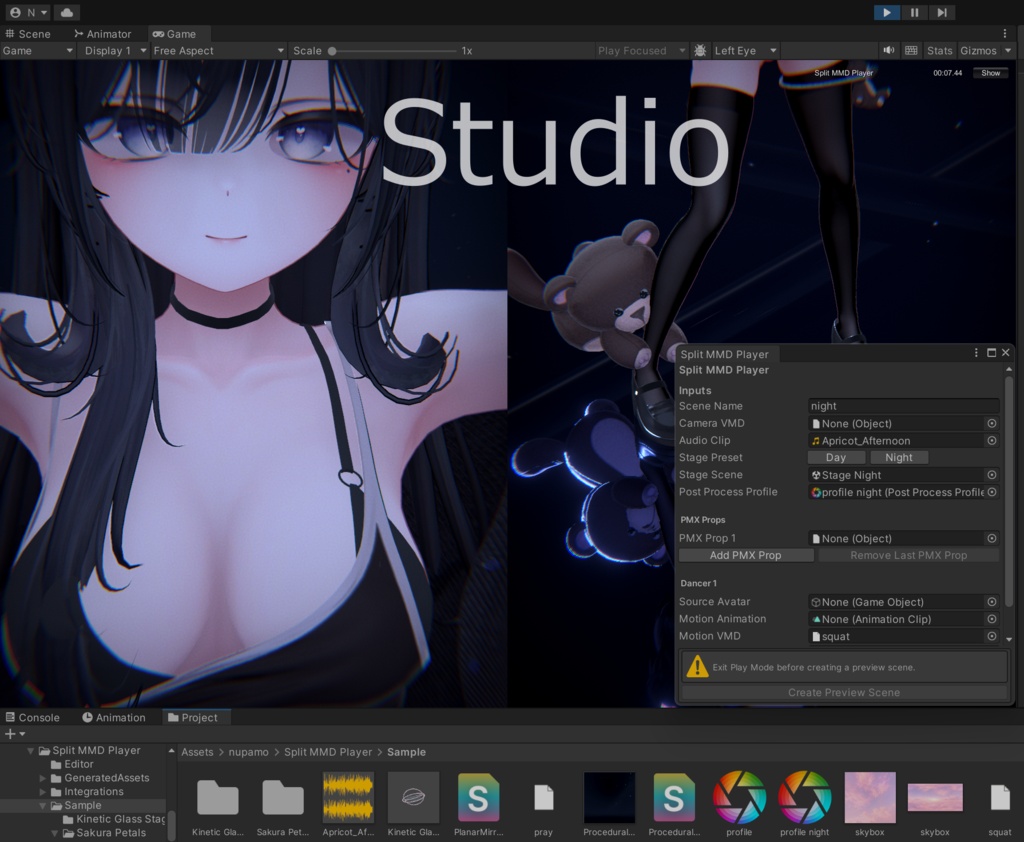Toggle the shortcuts keyboard icon

pos(911,50)
